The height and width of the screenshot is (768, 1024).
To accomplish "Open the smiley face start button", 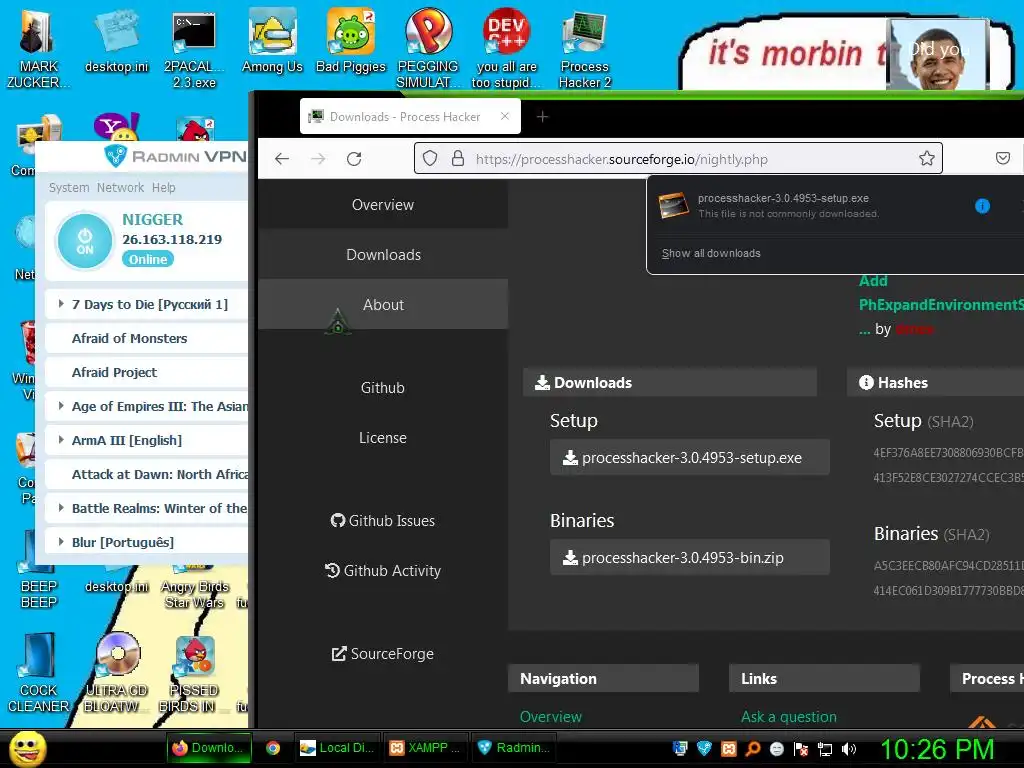I will [x=27, y=749].
